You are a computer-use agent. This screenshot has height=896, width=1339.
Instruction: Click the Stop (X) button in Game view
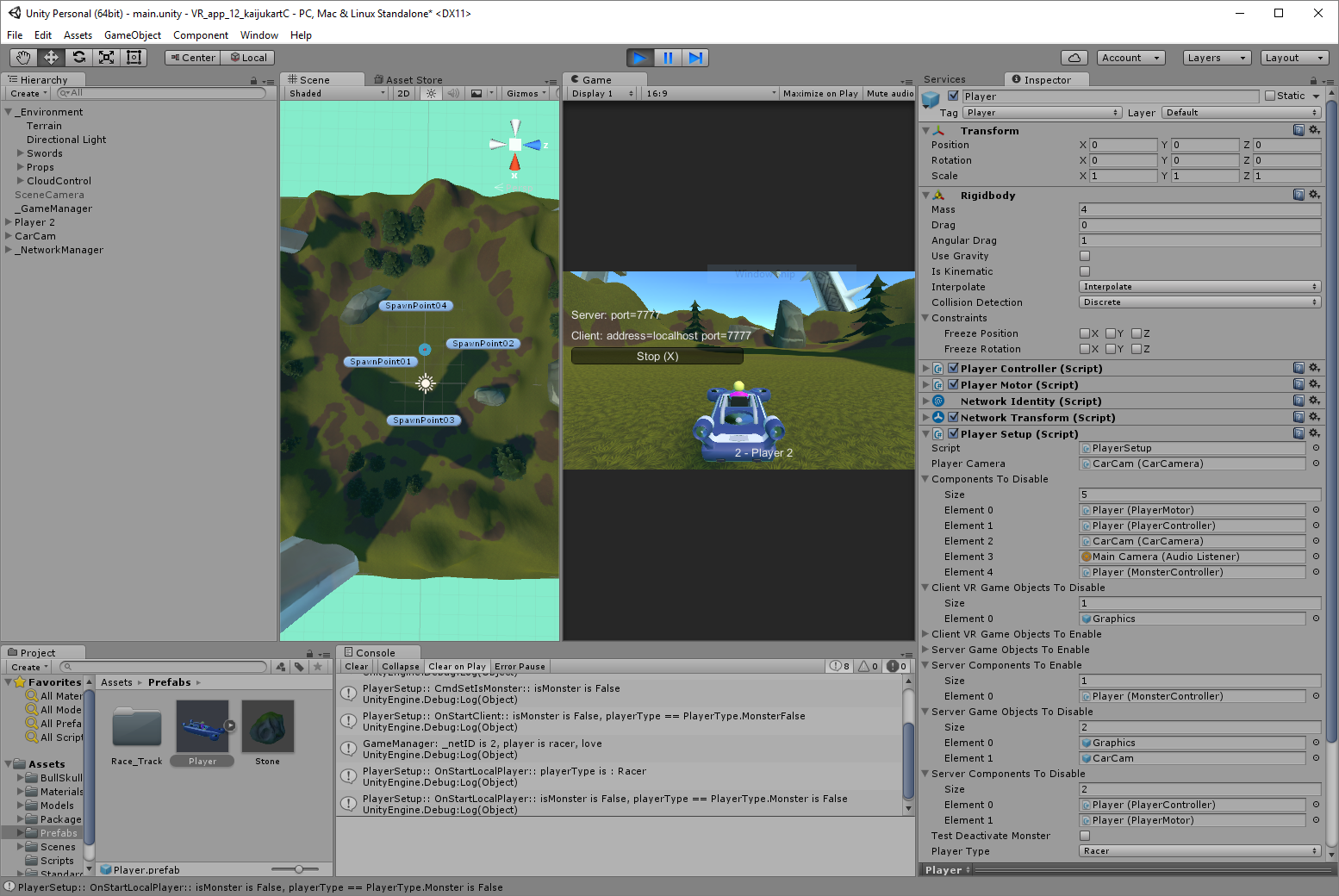[657, 356]
